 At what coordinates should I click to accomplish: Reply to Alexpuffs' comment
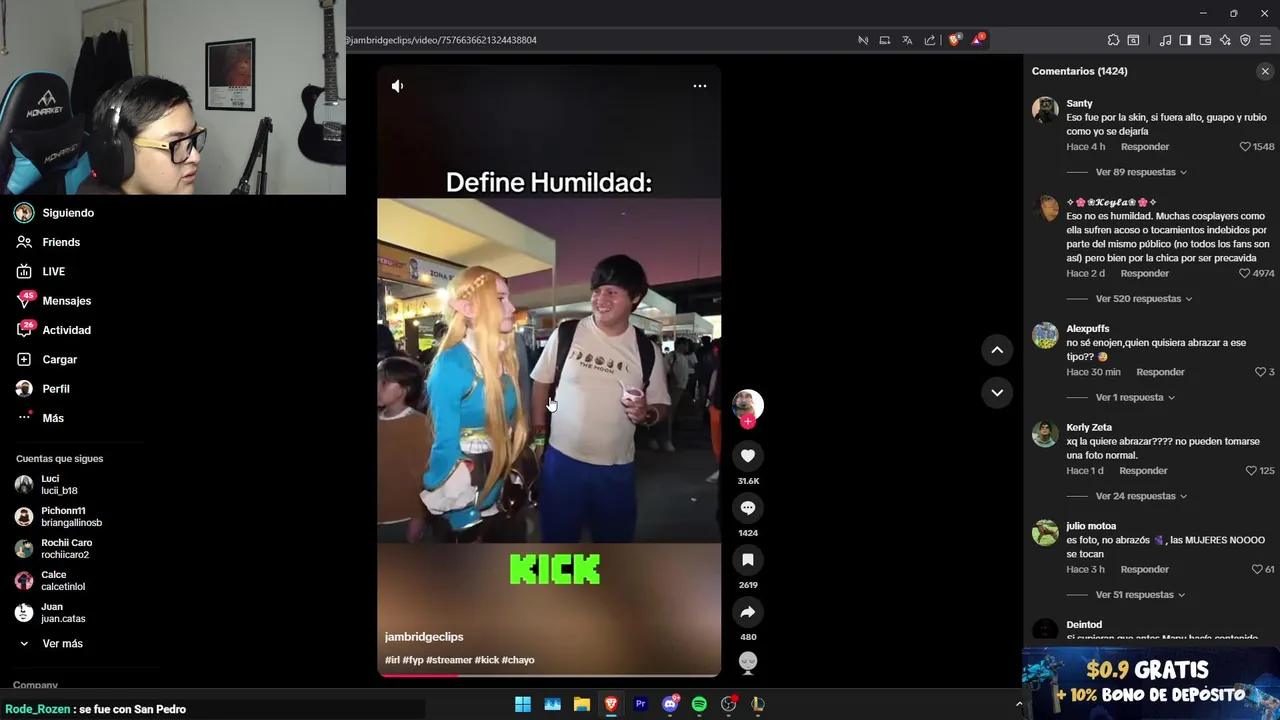[x=1160, y=372]
